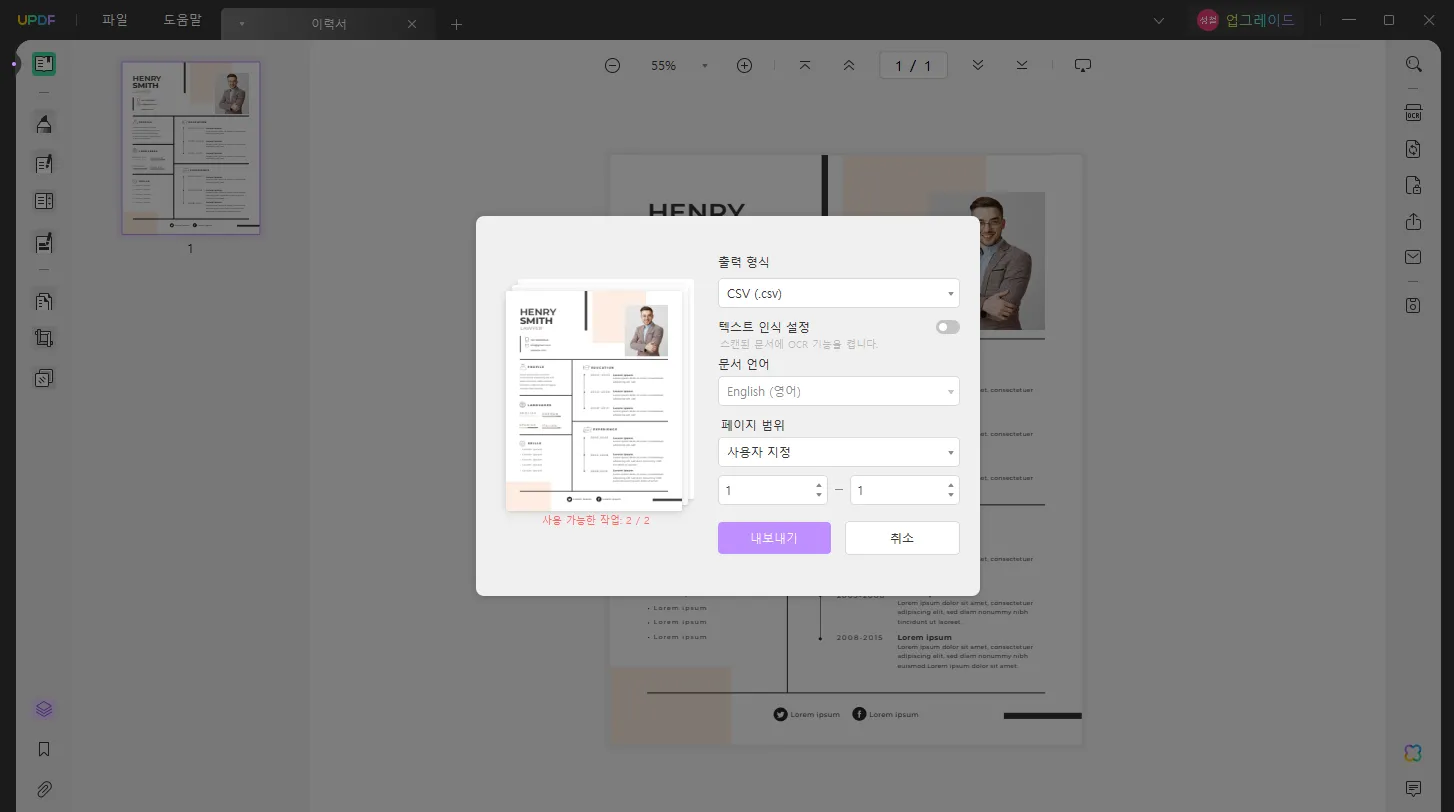Jump to the last page
Viewport: 1454px width, 812px height.
(1022, 65)
